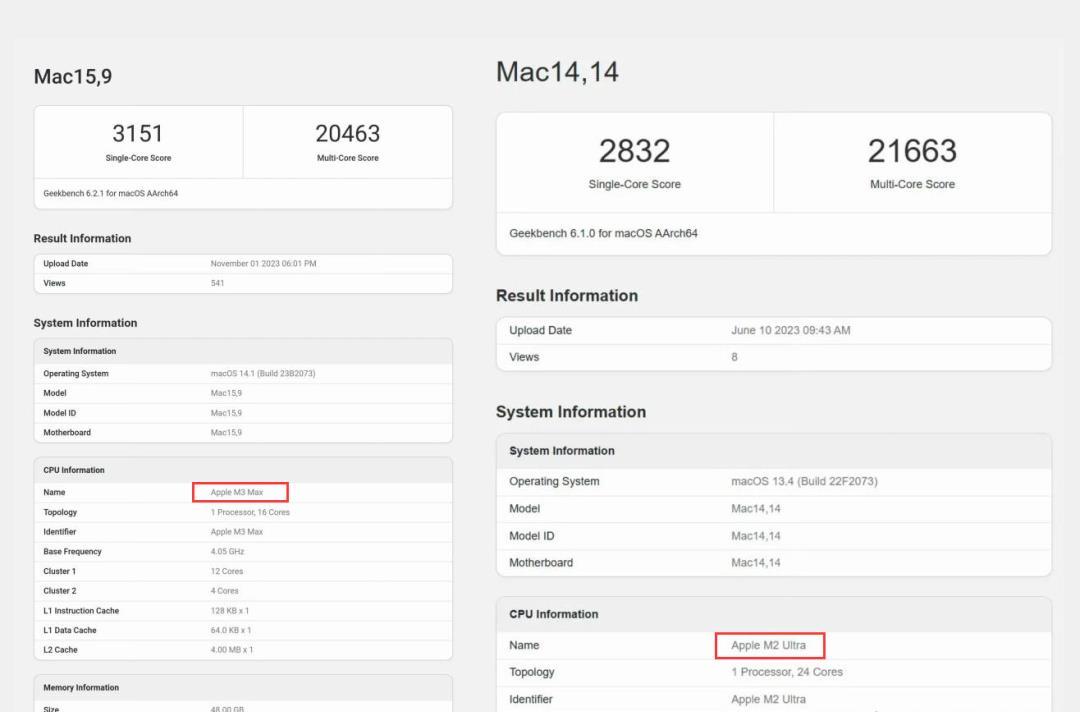Select the 20463 multi-core score
1080x712 pixels.
coord(347,133)
